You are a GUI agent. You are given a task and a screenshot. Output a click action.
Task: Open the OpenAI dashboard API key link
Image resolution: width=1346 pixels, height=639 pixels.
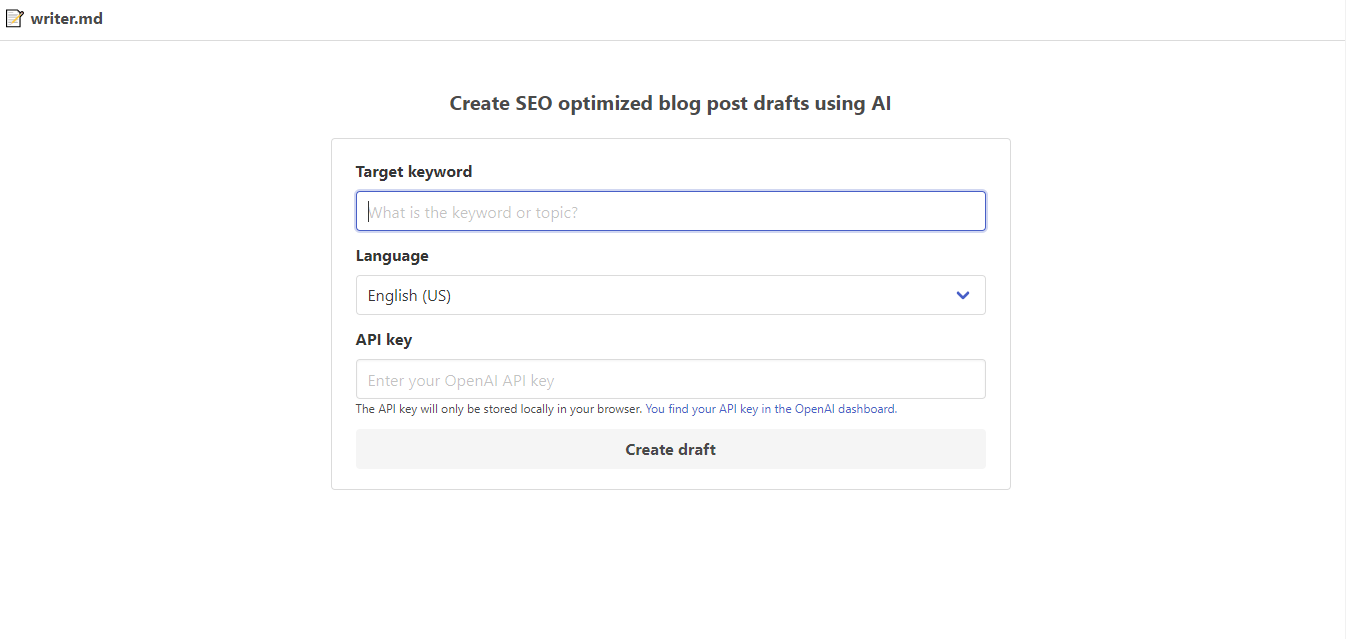[x=770, y=409]
